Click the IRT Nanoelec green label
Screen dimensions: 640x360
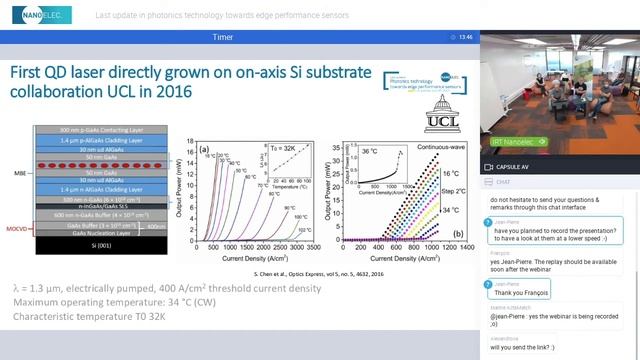[519, 142]
